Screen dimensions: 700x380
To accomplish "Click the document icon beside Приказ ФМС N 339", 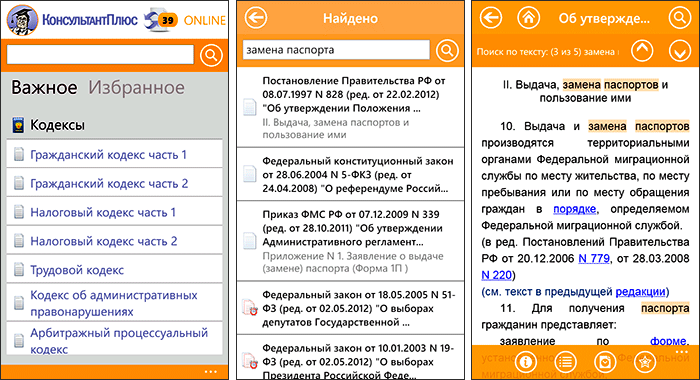I will (250, 241).
